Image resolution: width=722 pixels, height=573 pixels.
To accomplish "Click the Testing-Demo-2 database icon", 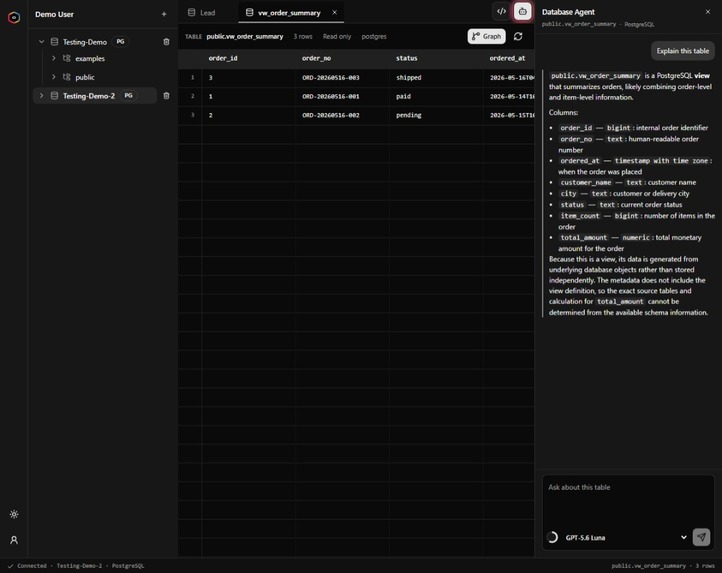I will pyautogui.click(x=54, y=96).
